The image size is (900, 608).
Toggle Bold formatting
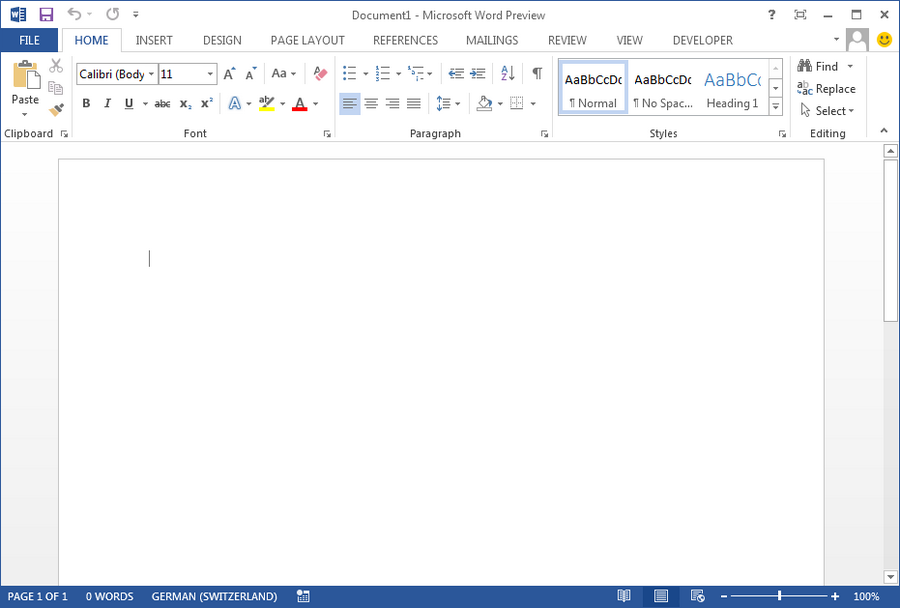coord(86,104)
